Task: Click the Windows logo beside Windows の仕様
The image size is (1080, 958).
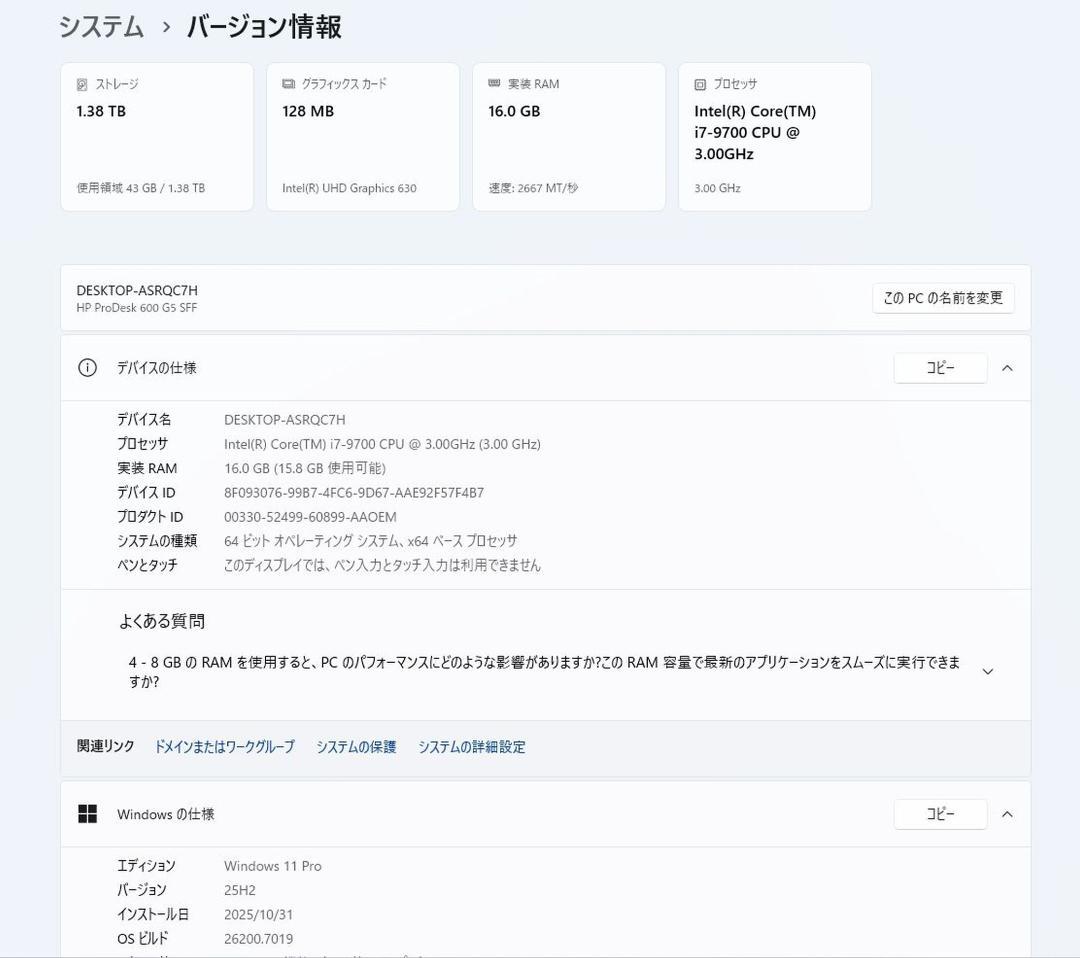Action: click(88, 814)
